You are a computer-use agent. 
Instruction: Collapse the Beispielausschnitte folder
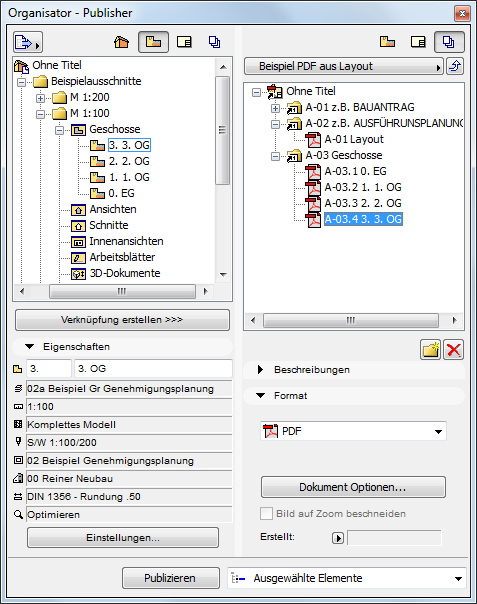[22, 82]
